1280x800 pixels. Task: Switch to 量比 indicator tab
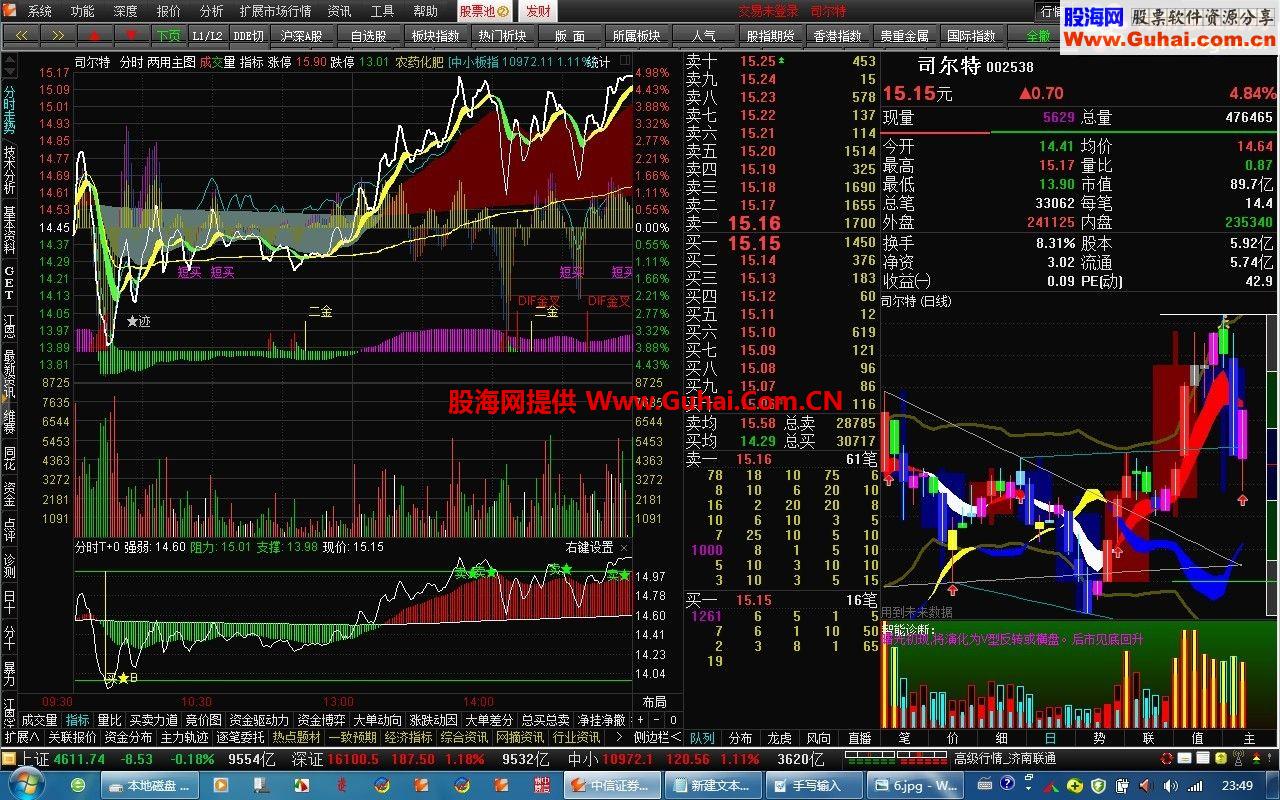[x=109, y=720]
